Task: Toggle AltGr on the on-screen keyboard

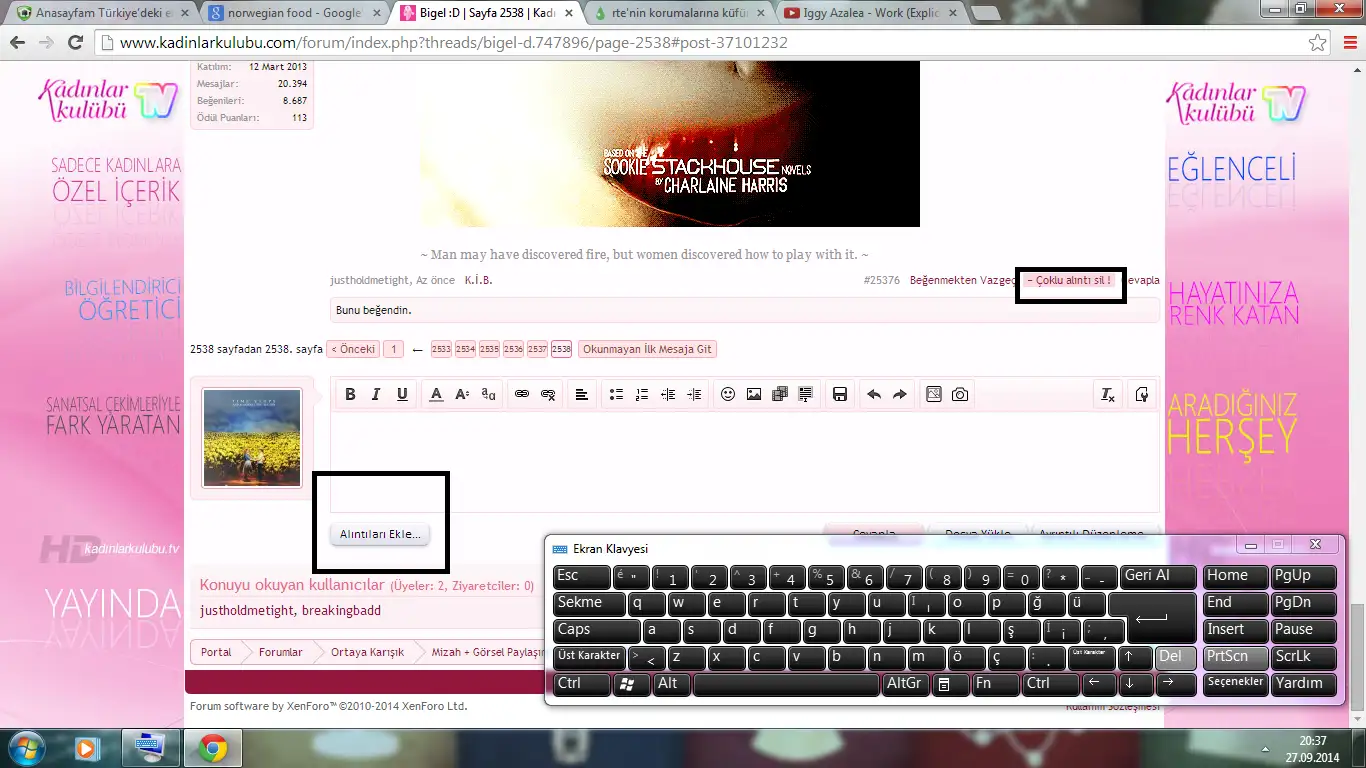Action: click(905, 684)
